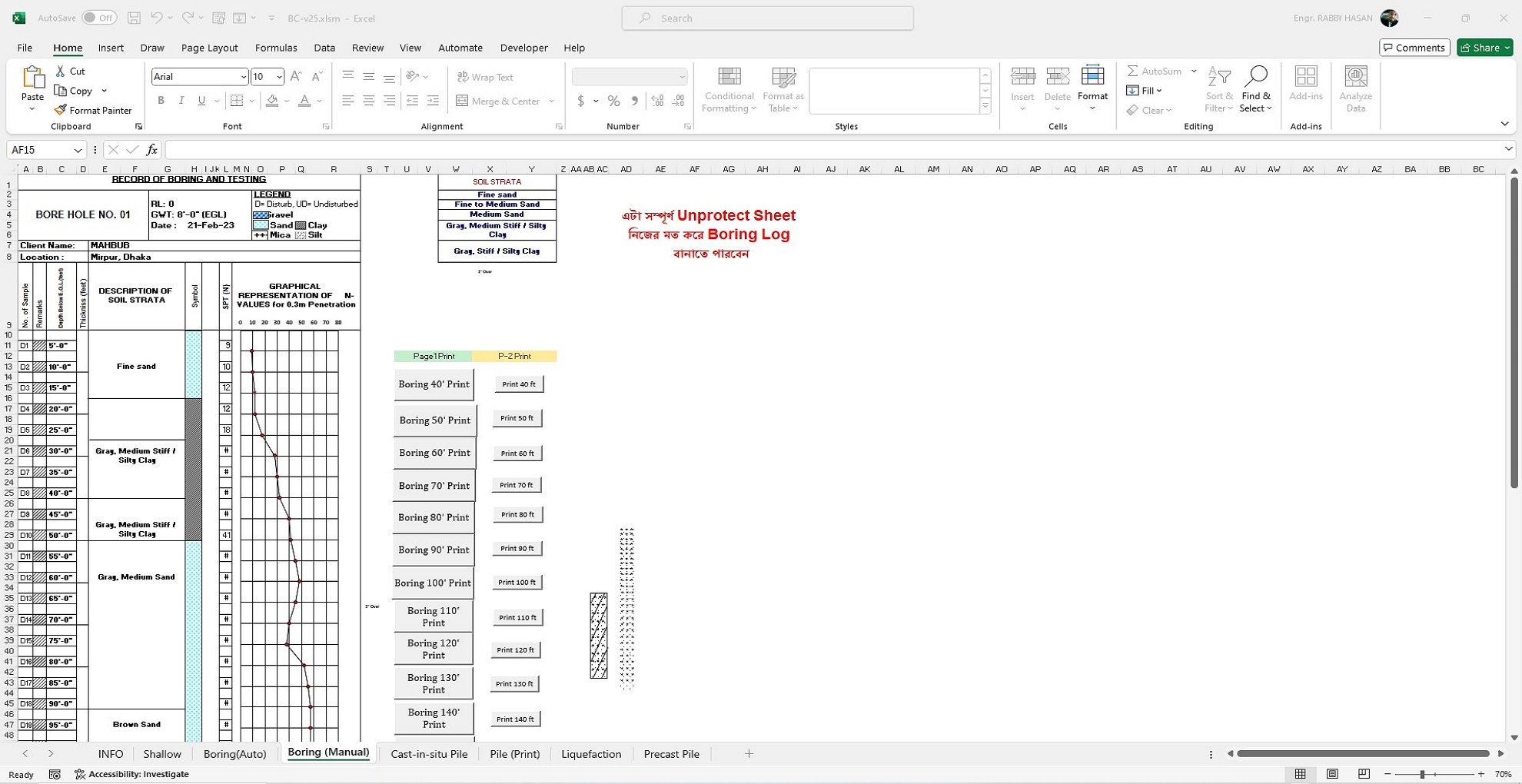Open the number format dropdown
Screen dimensions: 1522x784
pyautogui.click(x=681, y=77)
